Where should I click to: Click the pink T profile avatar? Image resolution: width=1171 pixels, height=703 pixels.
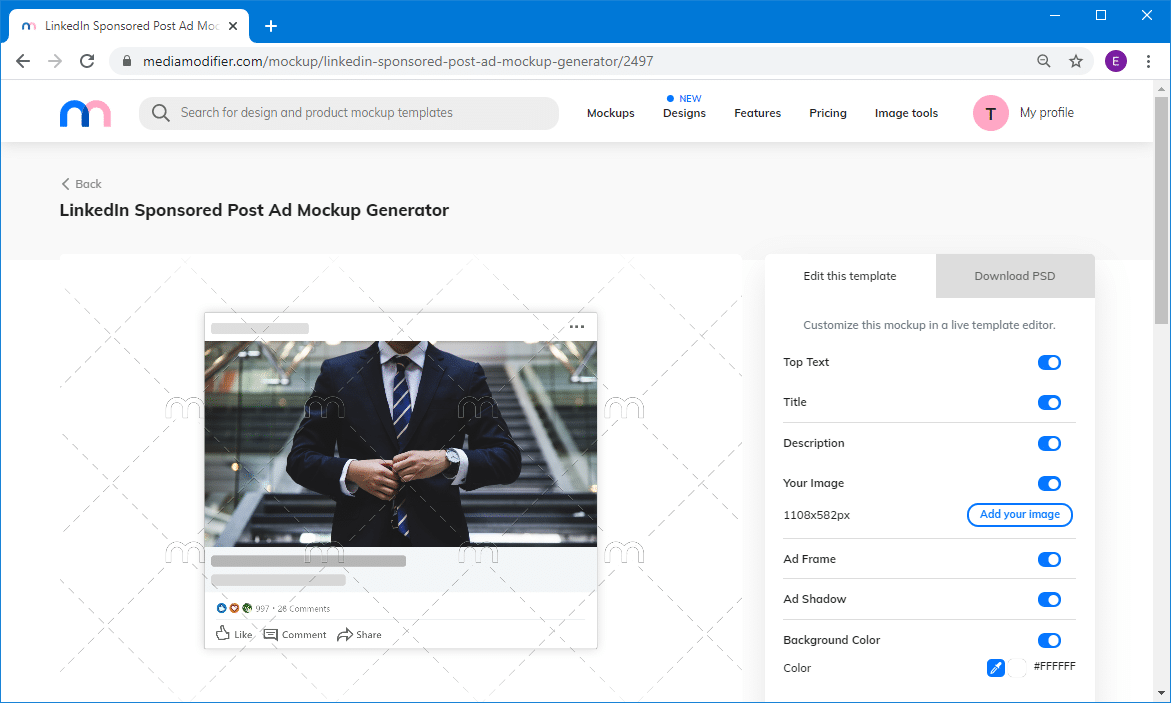(x=990, y=113)
